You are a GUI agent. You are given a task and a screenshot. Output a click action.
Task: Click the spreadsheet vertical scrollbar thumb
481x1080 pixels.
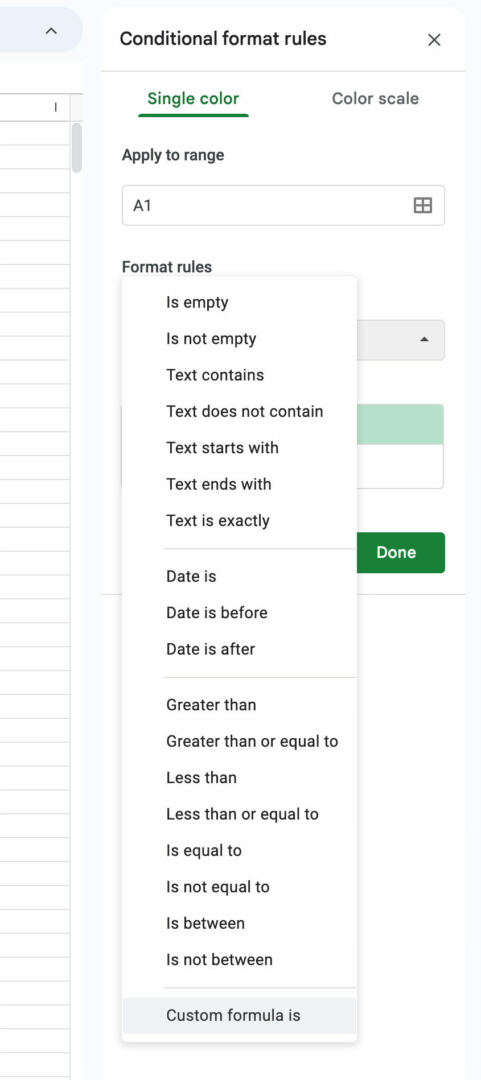pos(76,147)
